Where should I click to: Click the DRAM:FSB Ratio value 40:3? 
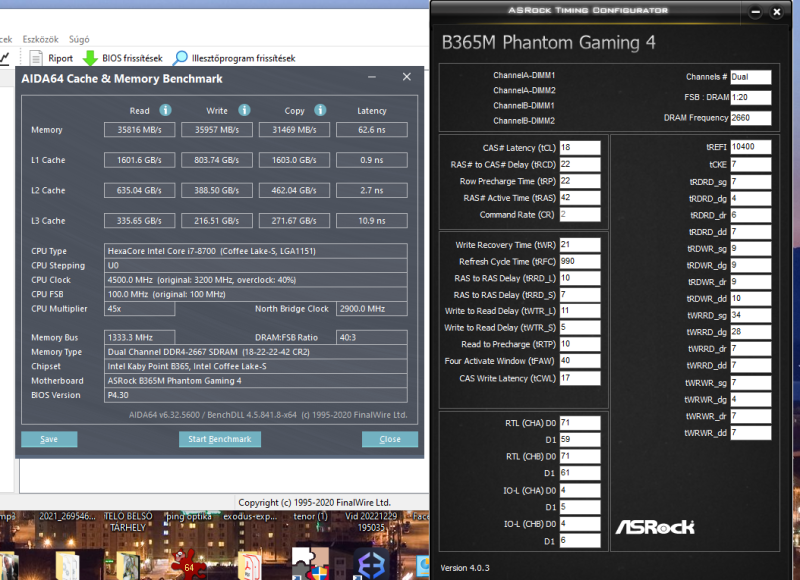(x=372, y=337)
